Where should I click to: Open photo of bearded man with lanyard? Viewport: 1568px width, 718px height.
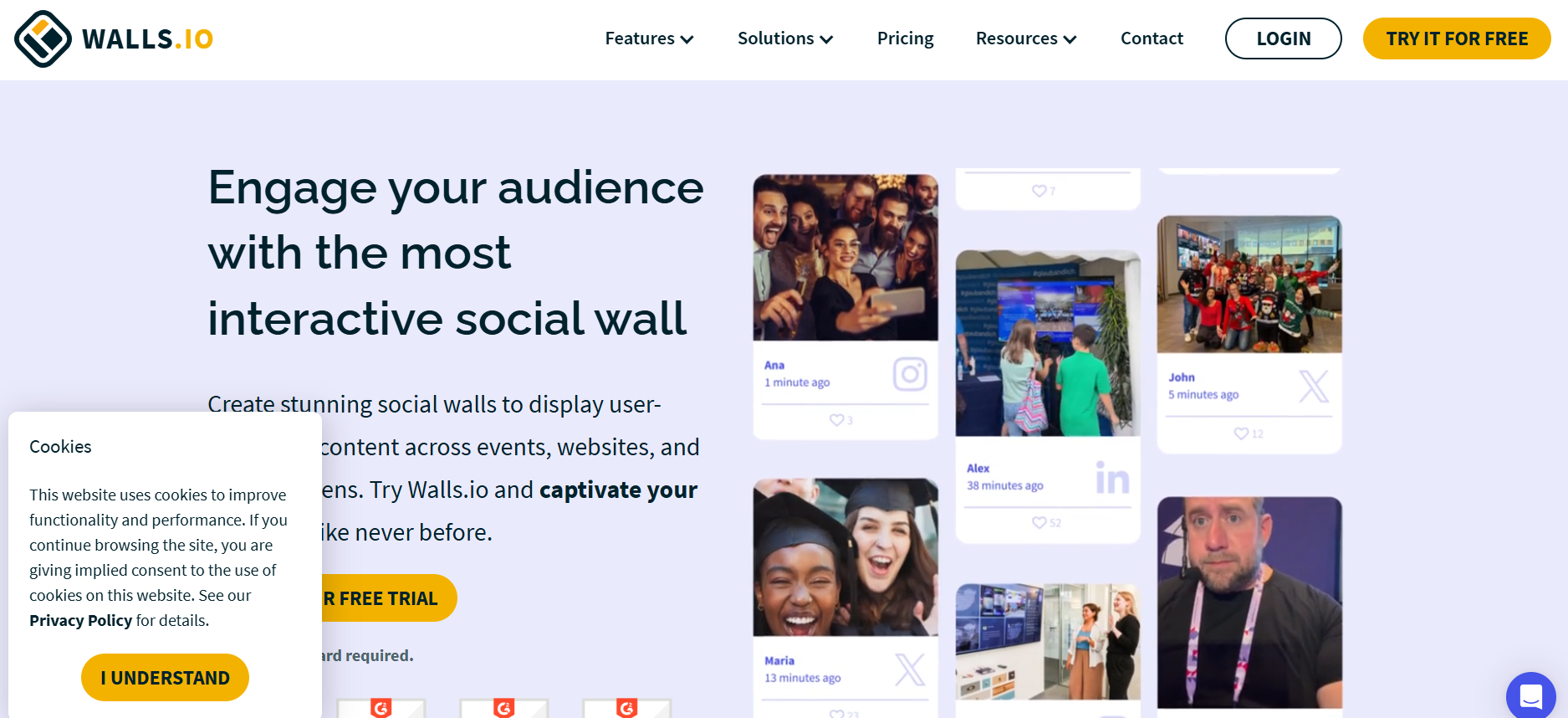(1249, 603)
